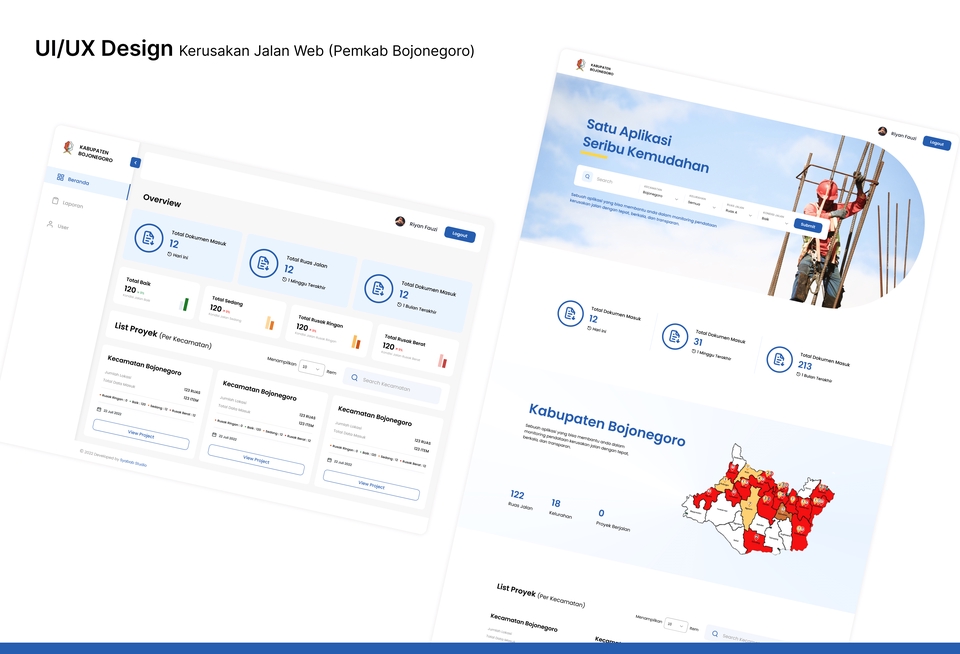Open the Kondisi Jalan Baik dropdown
960x654 pixels.
point(774,218)
